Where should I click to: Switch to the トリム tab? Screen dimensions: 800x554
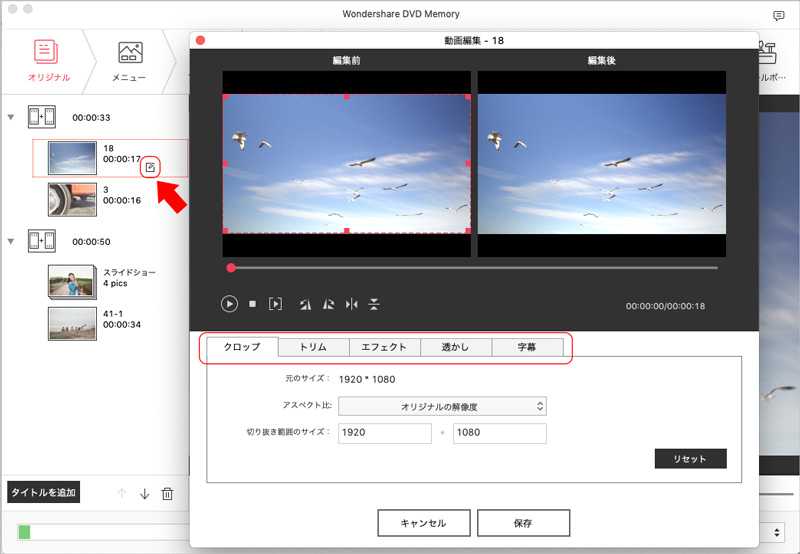coord(313,347)
